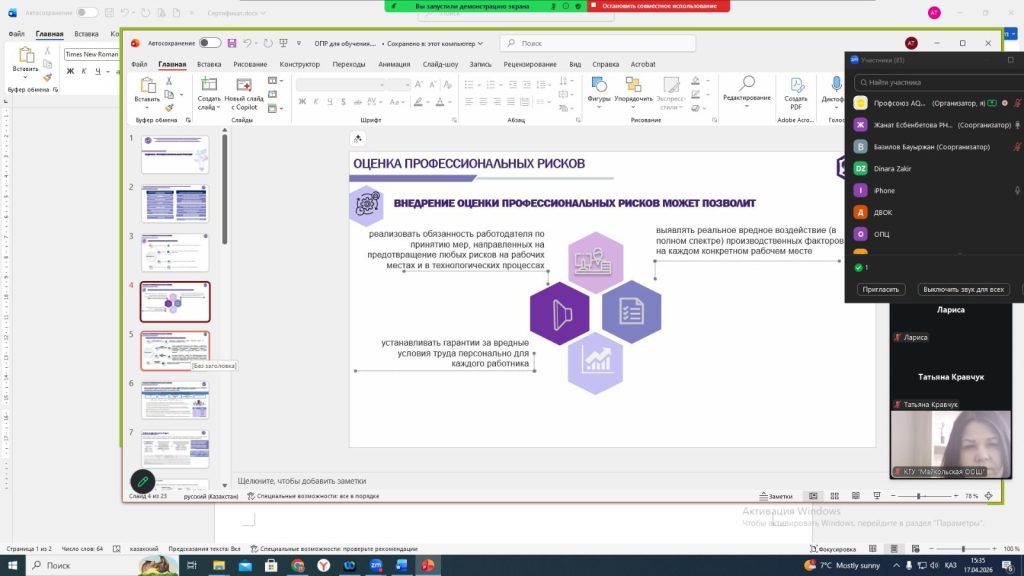Click the purple save icon in PowerPoint
This screenshot has width=1024, height=576.
tap(232, 43)
